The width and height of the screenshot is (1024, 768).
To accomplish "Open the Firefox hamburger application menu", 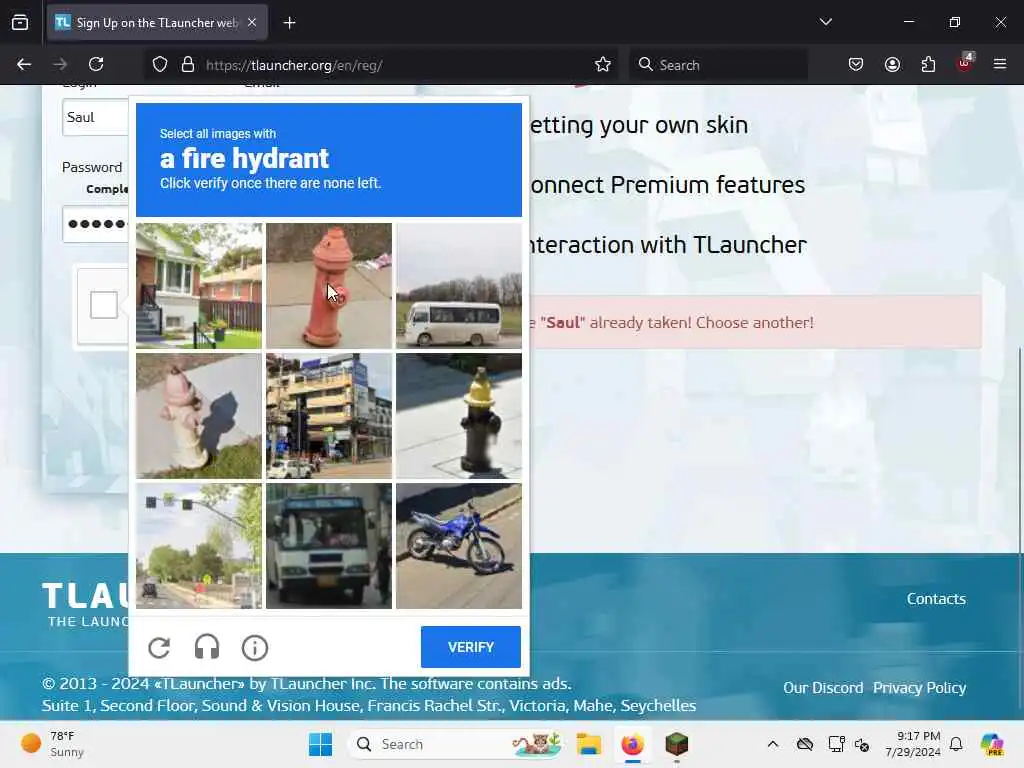I will [1000, 64].
